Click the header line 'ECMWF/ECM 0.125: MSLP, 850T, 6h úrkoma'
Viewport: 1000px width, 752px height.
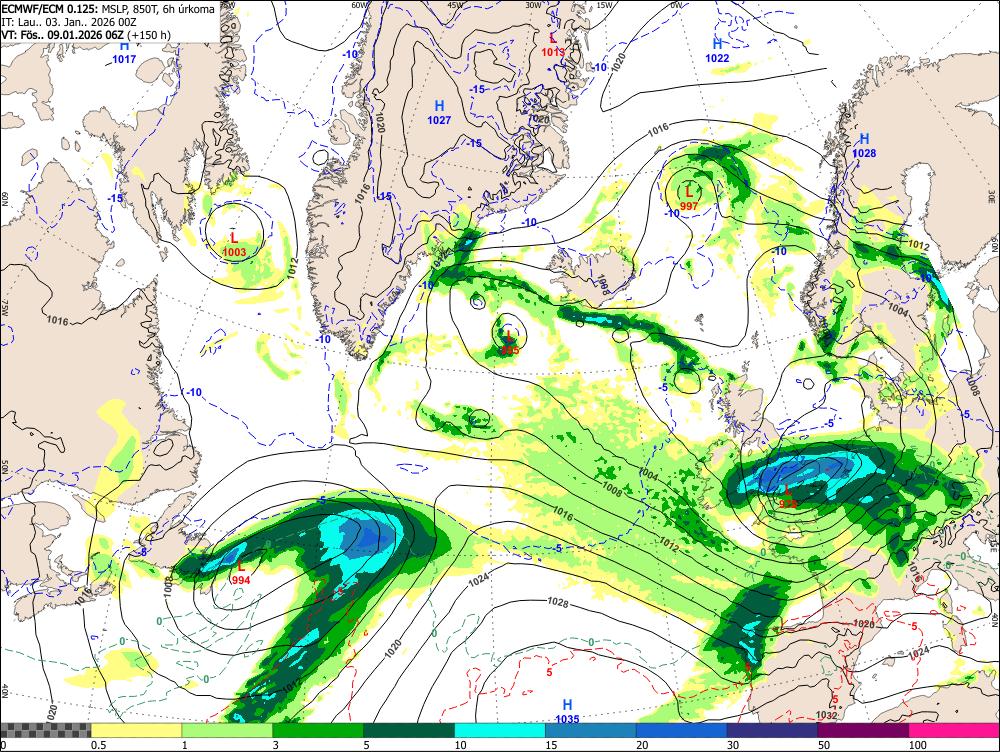coord(108,9)
